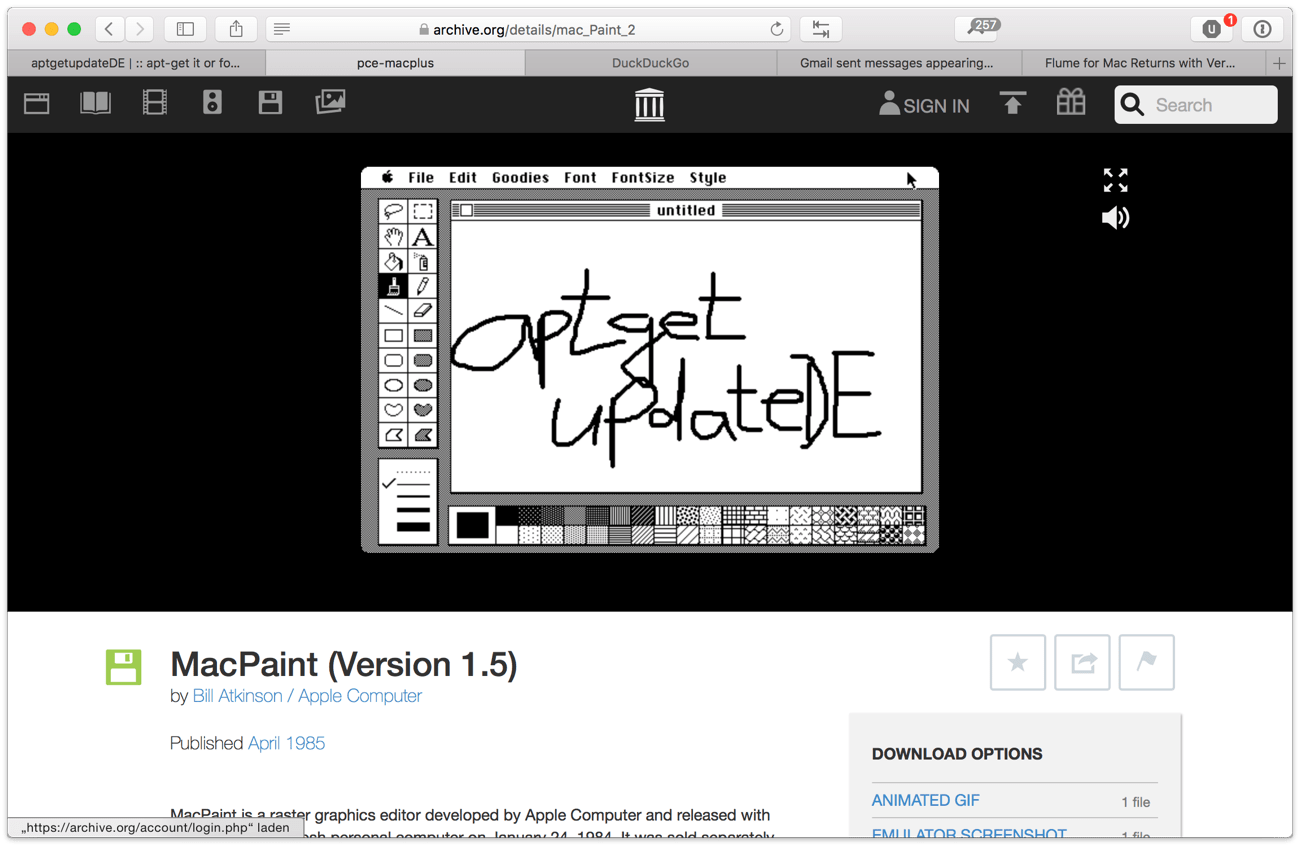Select the Pencil tool
The image size is (1300, 845).
(423, 286)
